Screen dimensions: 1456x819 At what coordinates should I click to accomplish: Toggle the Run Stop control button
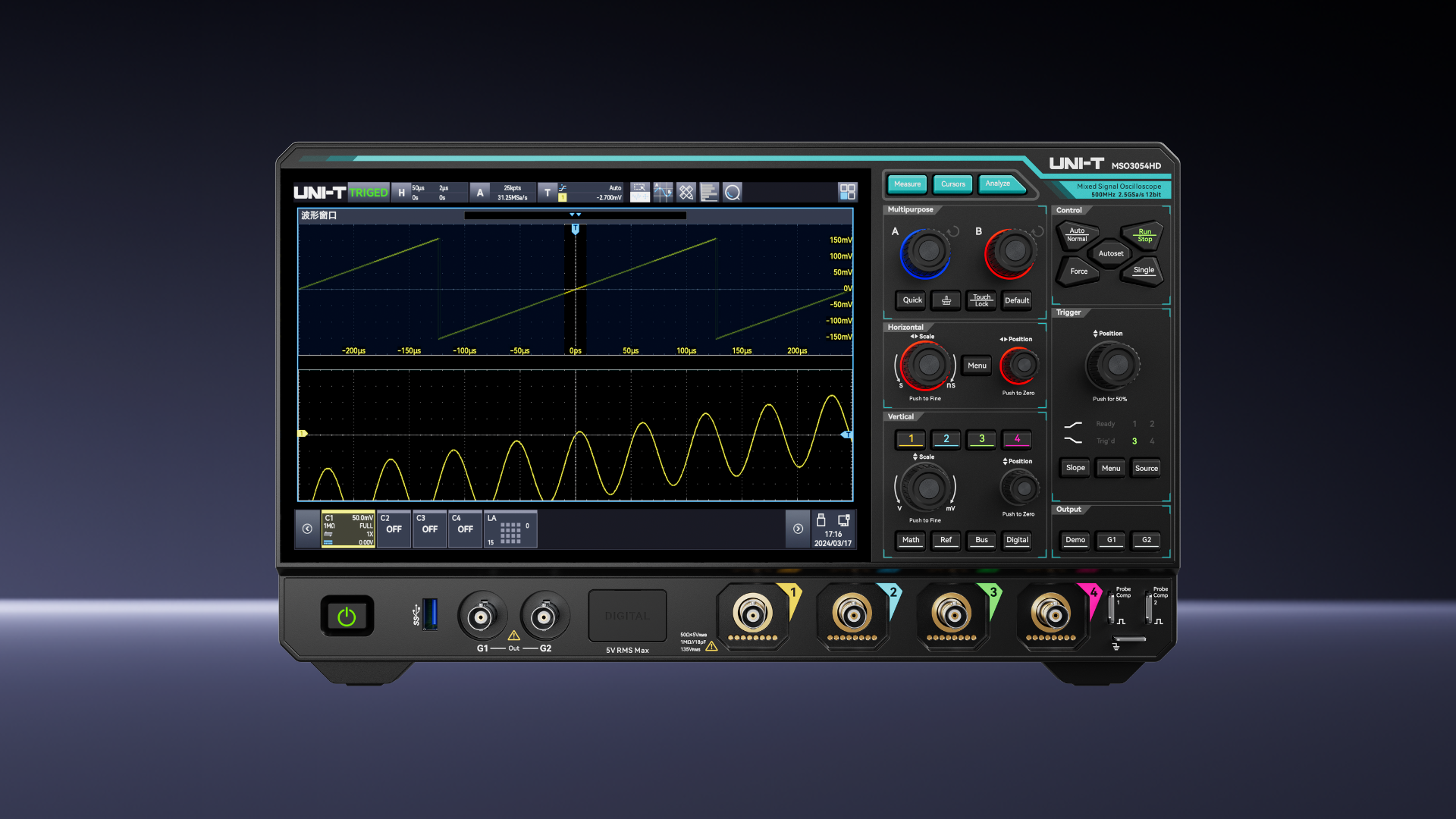point(1144,235)
